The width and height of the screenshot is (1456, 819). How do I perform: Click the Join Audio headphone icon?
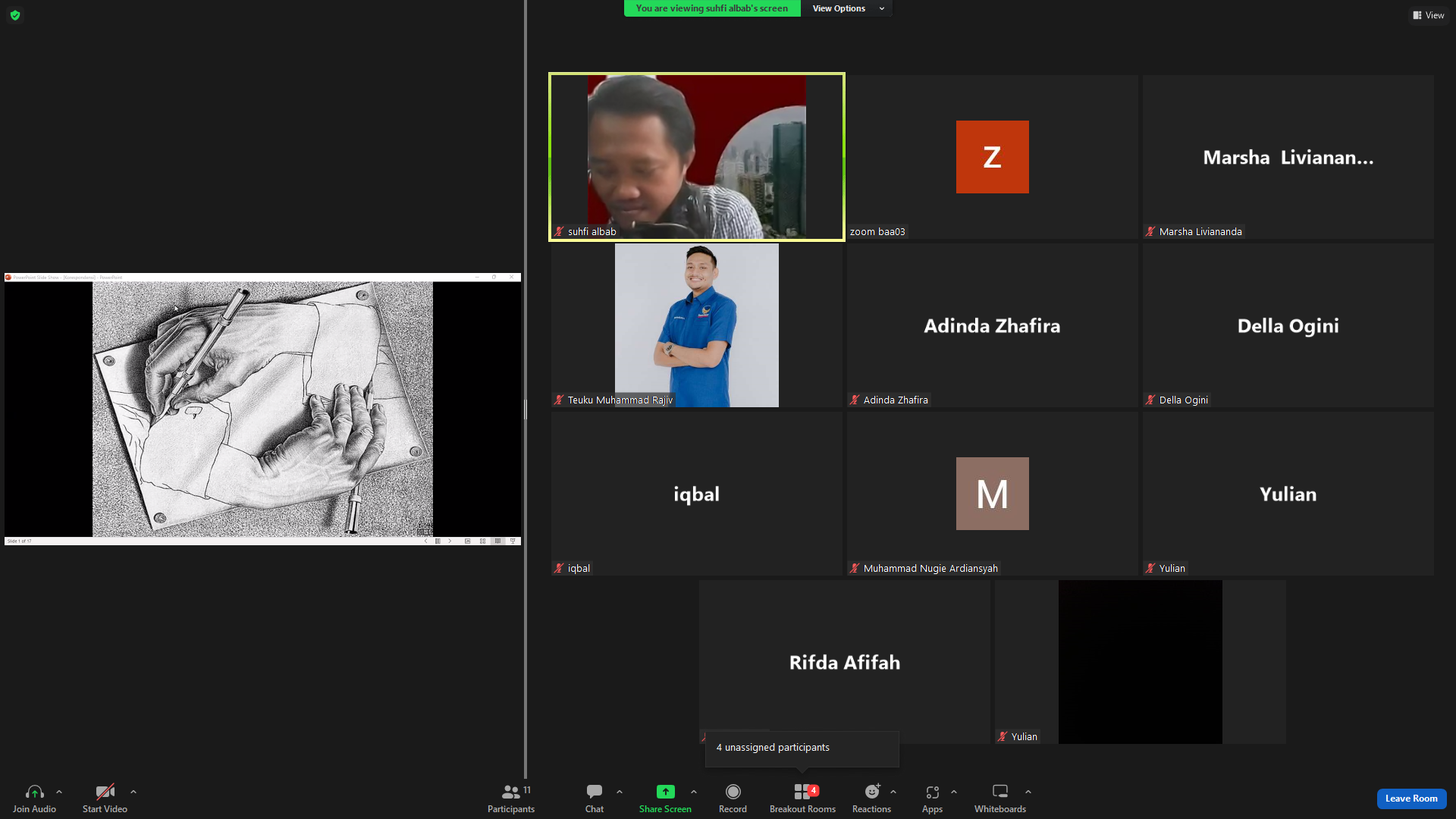point(34,792)
